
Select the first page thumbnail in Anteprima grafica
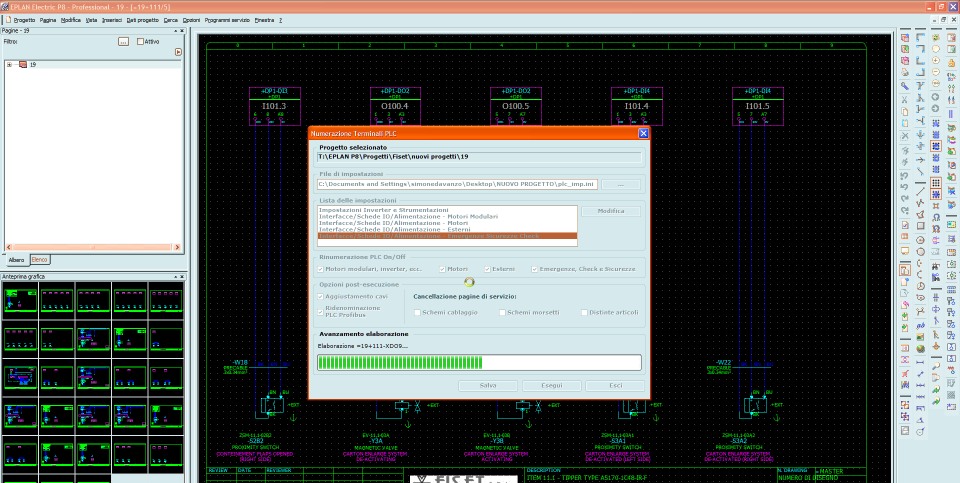pyautogui.click(x=18, y=299)
